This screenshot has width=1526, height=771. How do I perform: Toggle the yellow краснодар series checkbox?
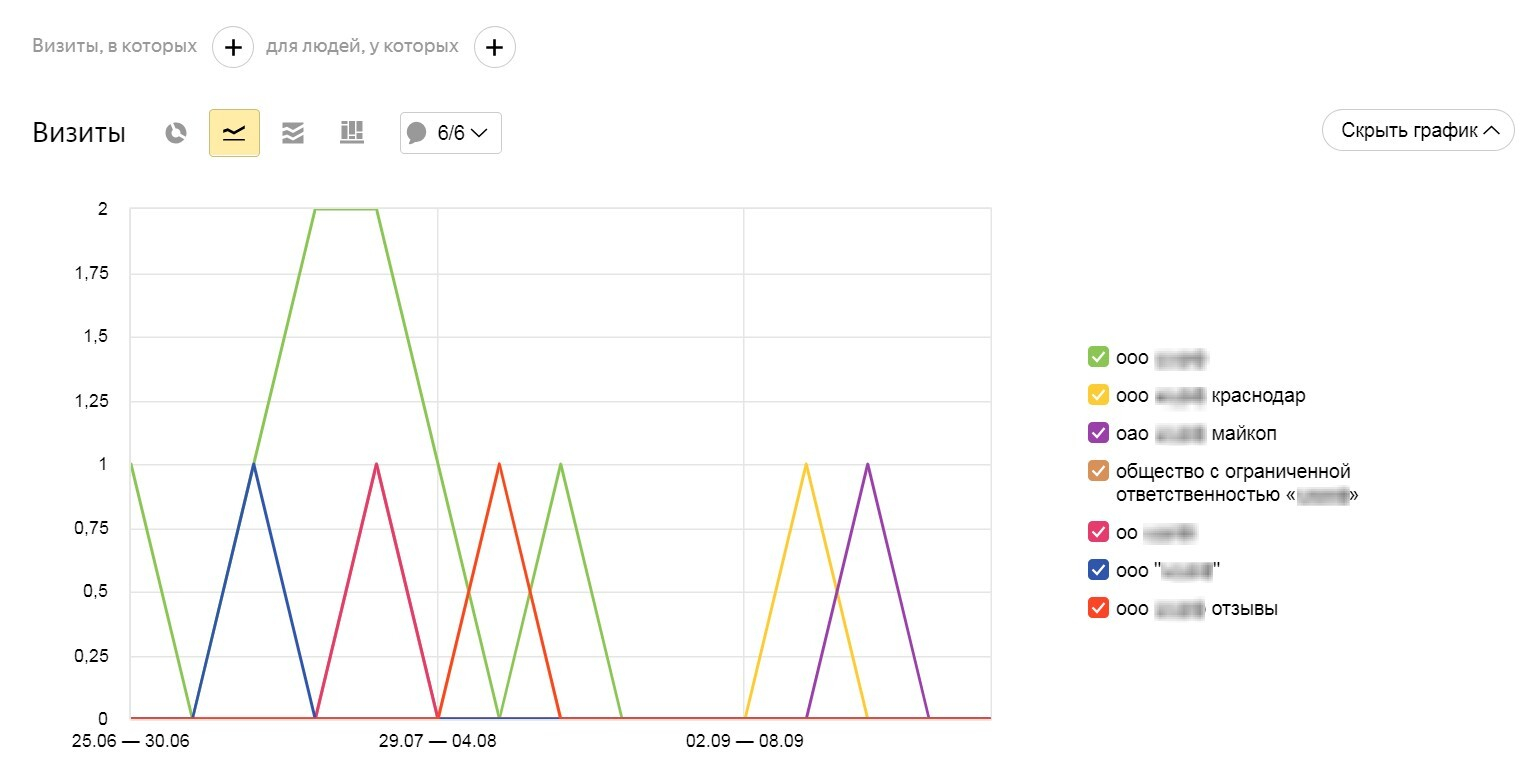1097,395
